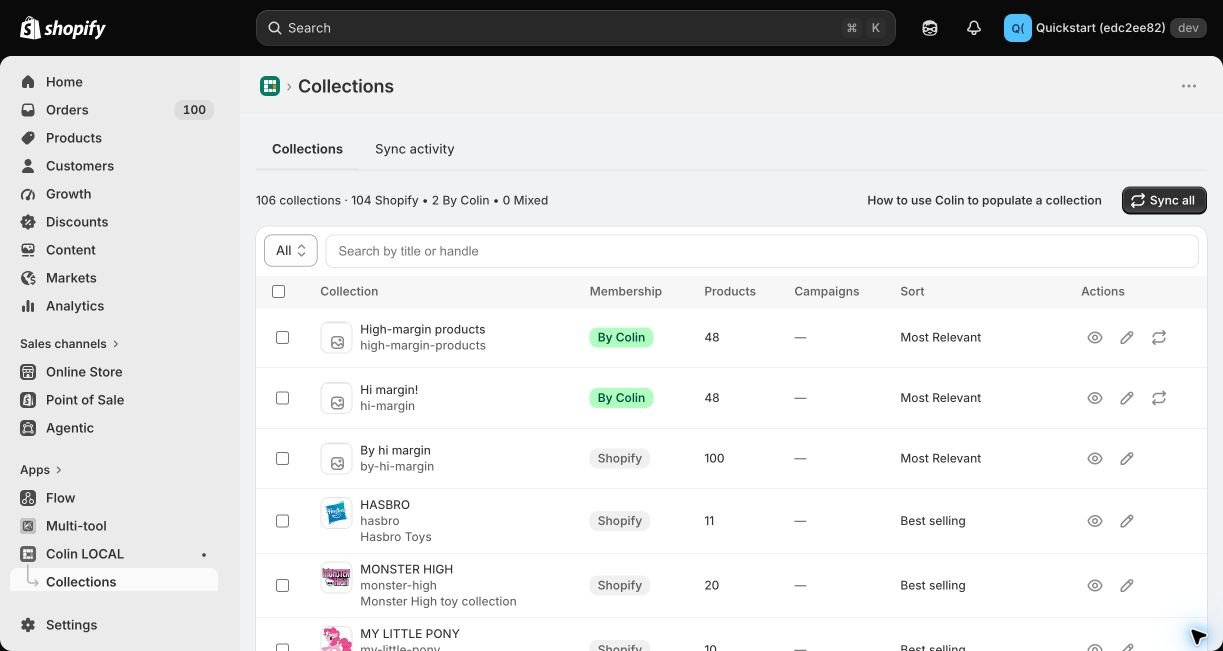The width and height of the screenshot is (1223, 651).
Task: Click the Shopify logo
Action: [x=63, y=28]
